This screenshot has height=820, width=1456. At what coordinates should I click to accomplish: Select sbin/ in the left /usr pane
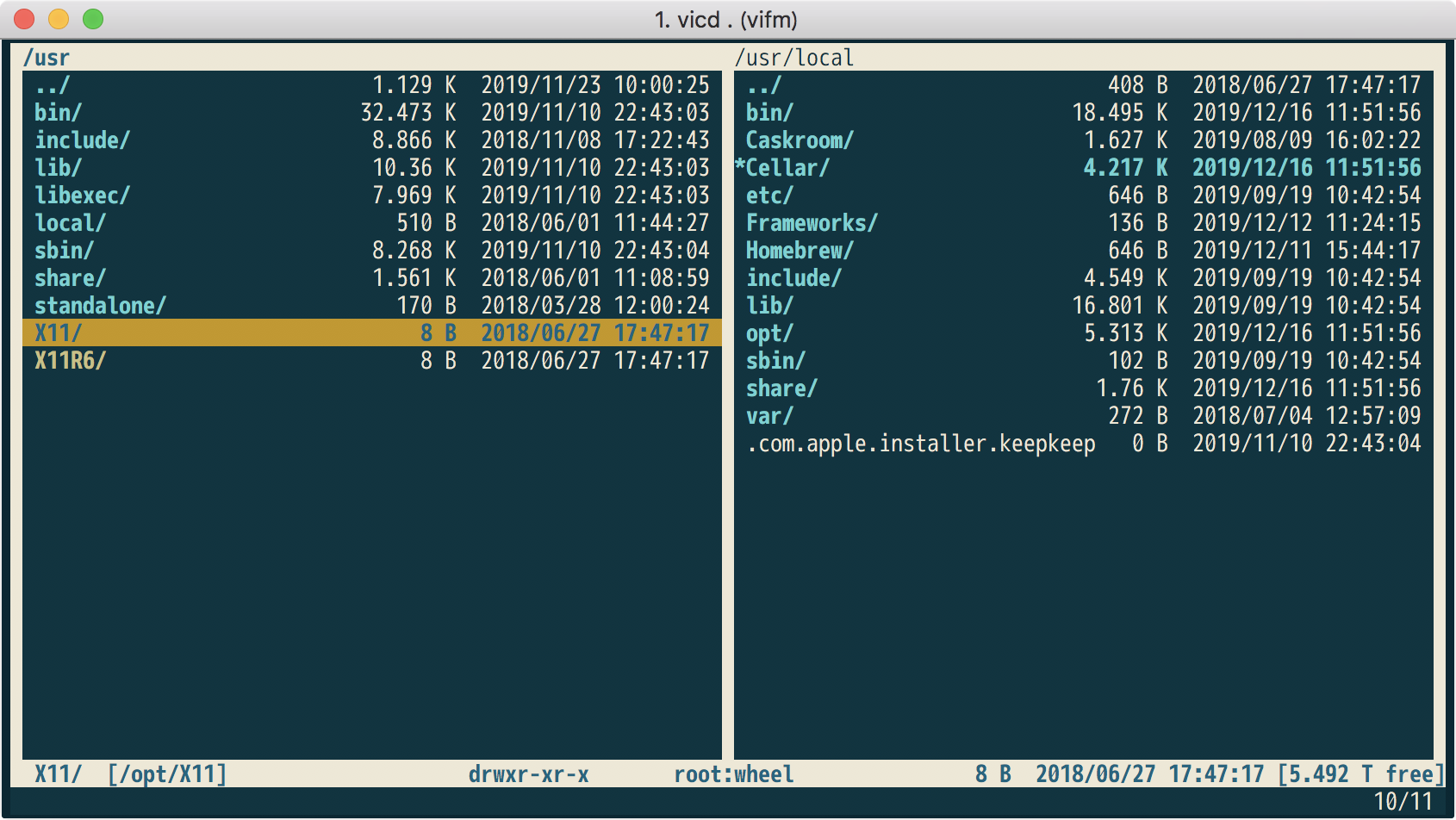point(372,251)
